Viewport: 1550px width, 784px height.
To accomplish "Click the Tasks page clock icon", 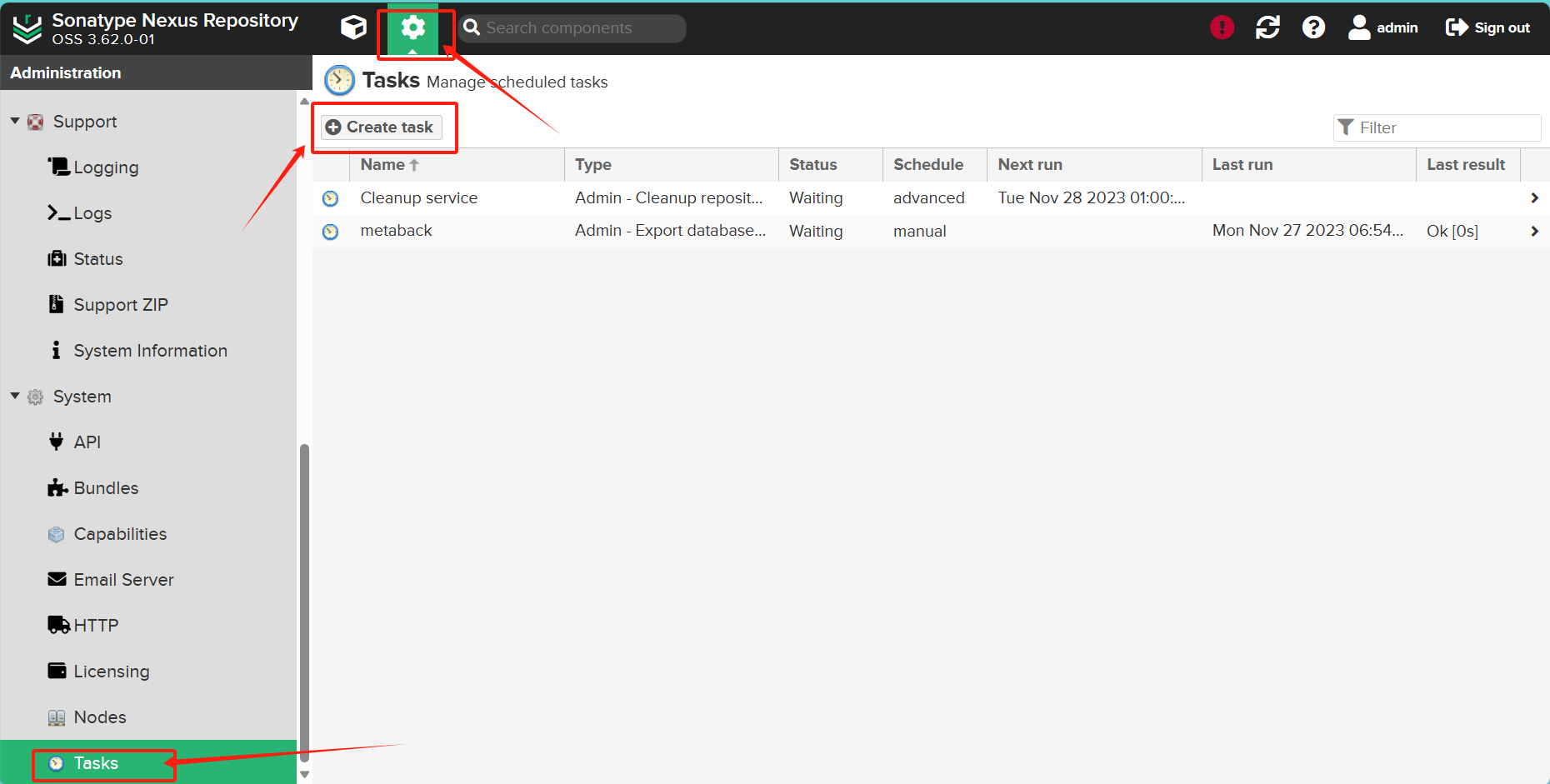I will [x=339, y=81].
